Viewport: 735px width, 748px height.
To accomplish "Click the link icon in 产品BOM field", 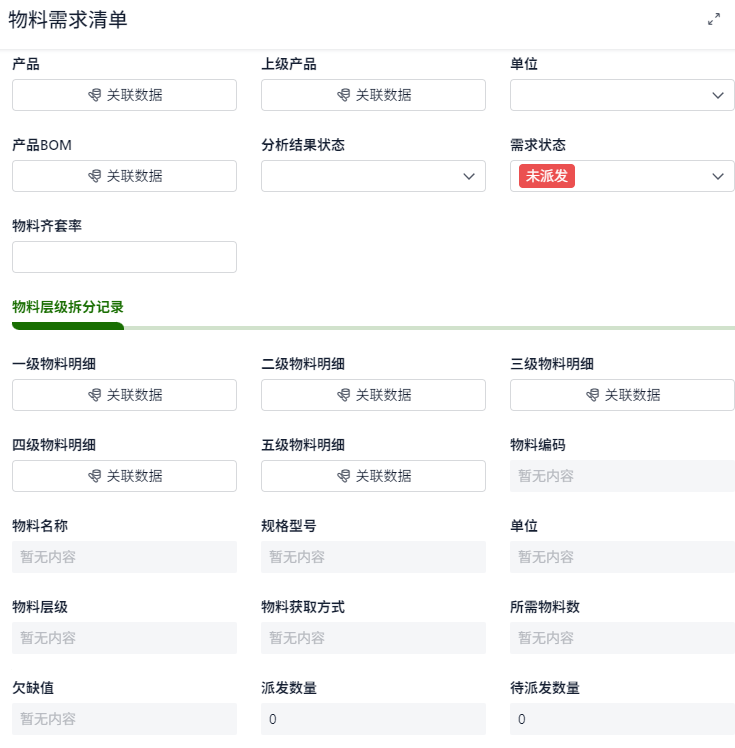I will 95,176.
